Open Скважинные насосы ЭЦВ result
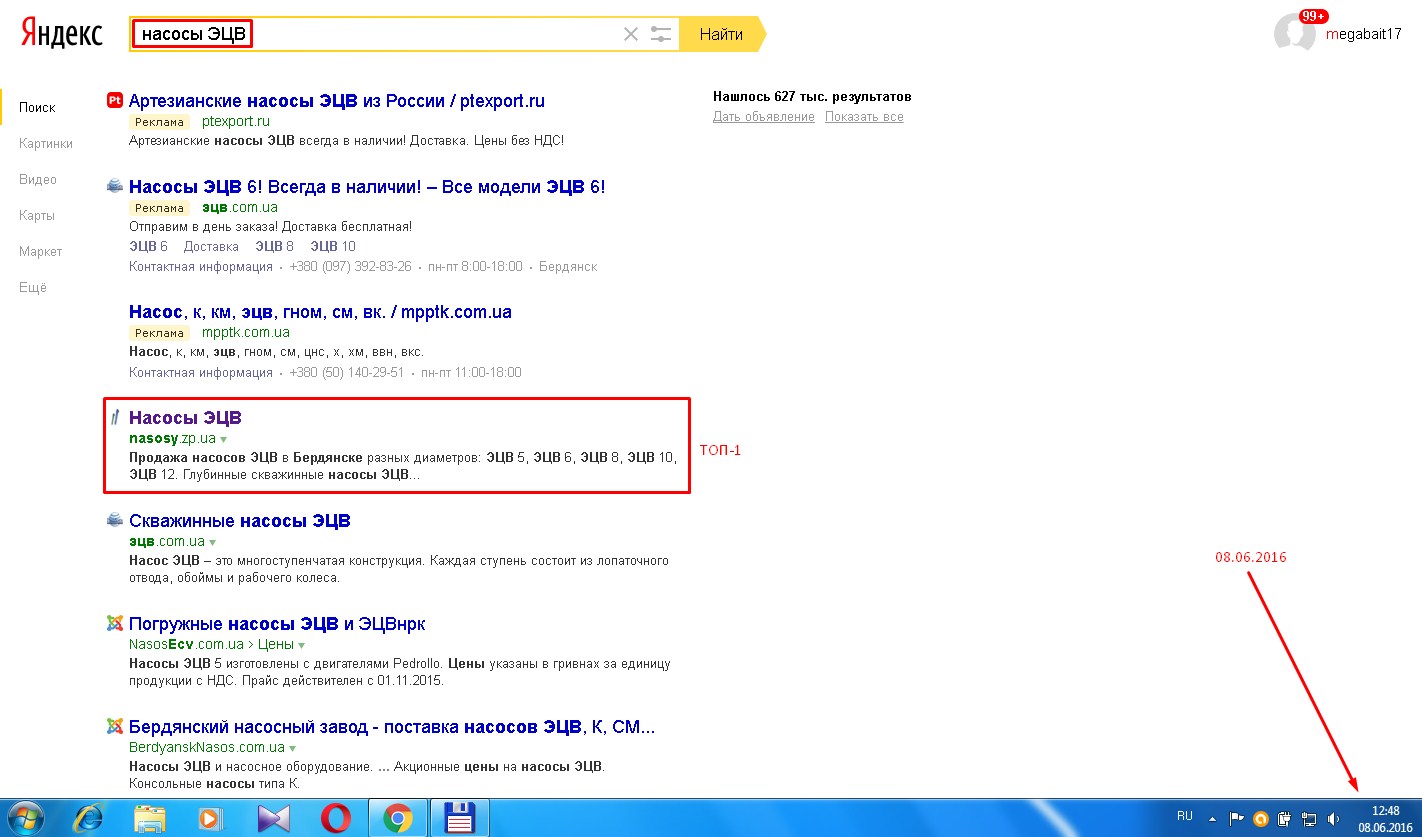Viewport: 1422px width, 837px height. [x=240, y=521]
